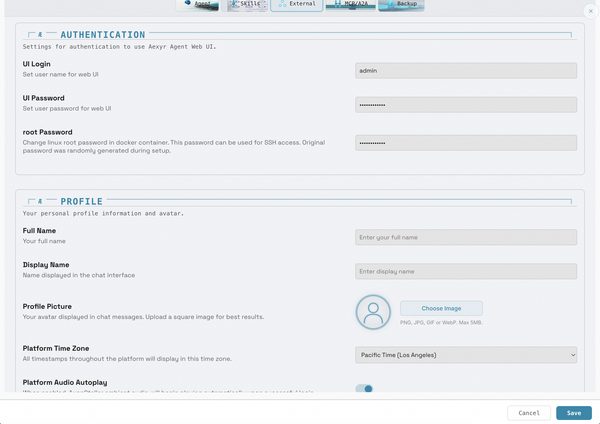Click the Display Name input field
This screenshot has width=600, height=424.
(x=466, y=271)
